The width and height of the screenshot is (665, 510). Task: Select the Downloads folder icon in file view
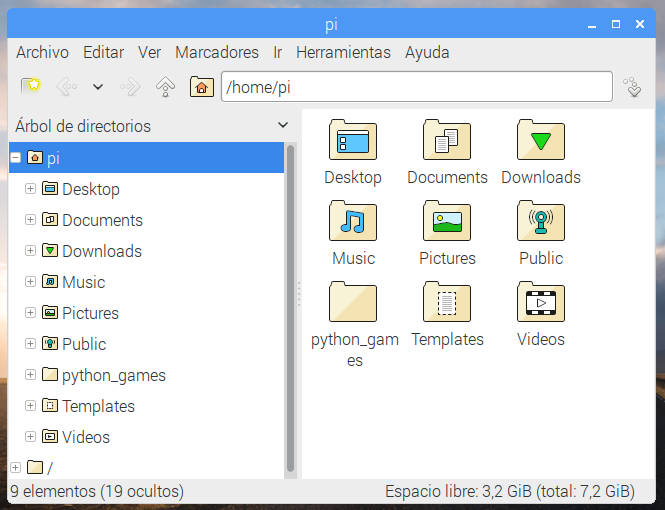(x=541, y=140)
